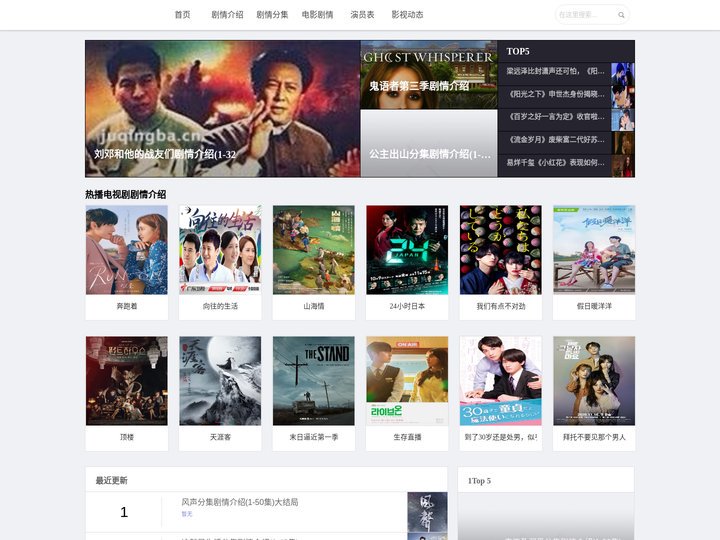This screenshot has width=720, height=540.
Task: Open the 影视动态 nav item
Action: (x=407, y=15)
